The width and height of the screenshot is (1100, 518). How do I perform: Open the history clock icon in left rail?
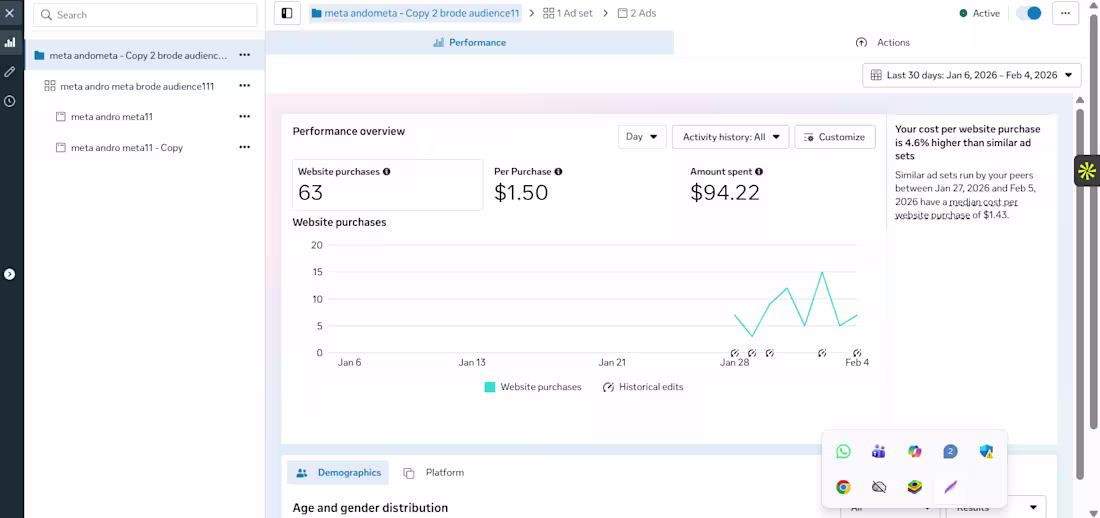[x=10, y=101]
